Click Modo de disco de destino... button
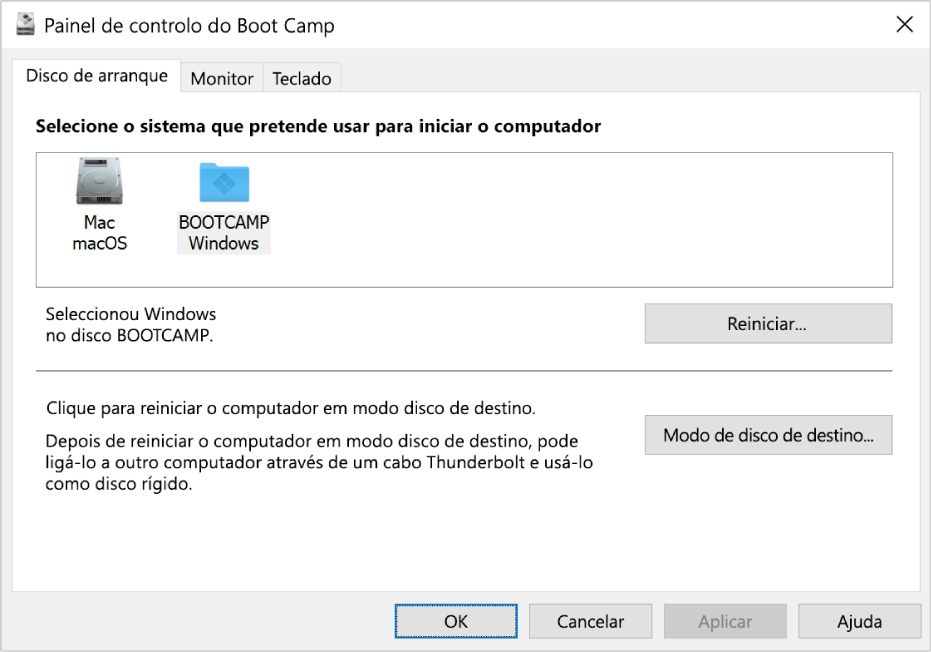This screenshot has width=931, height=652. (x=768, y=435)
